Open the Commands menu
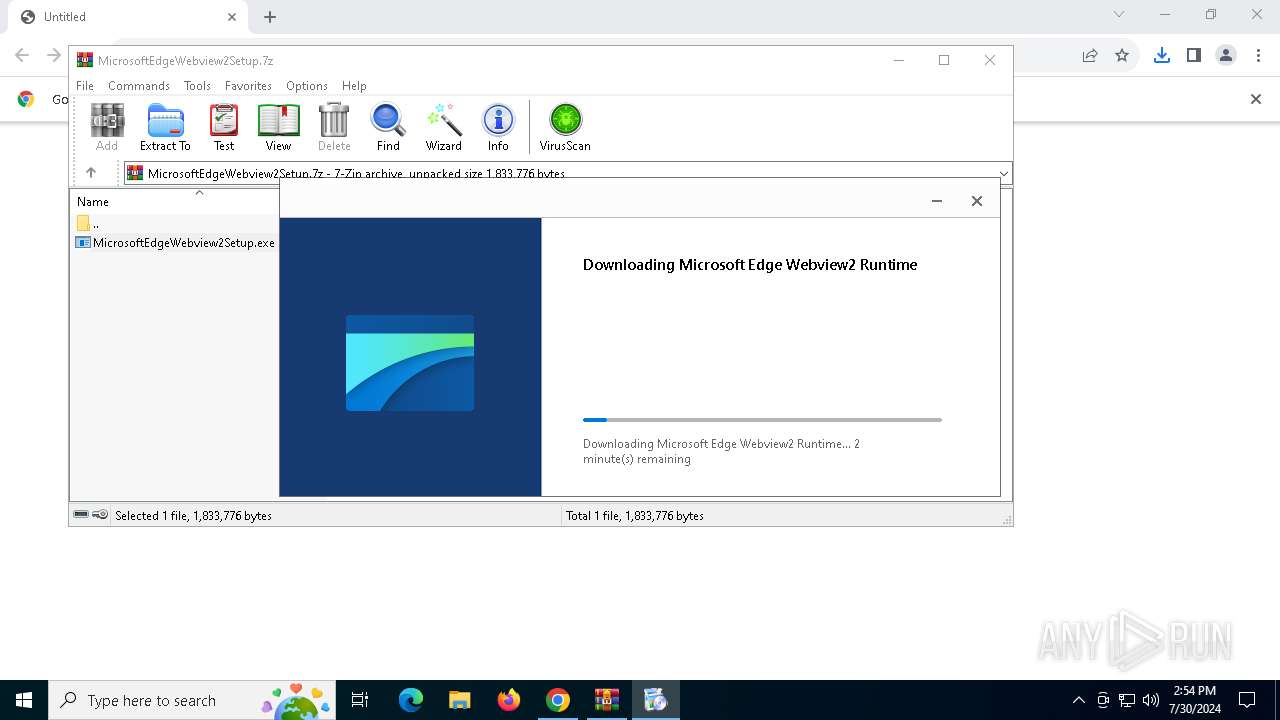1280x720 pixels. pyautogui.click(x=139, y=86)
